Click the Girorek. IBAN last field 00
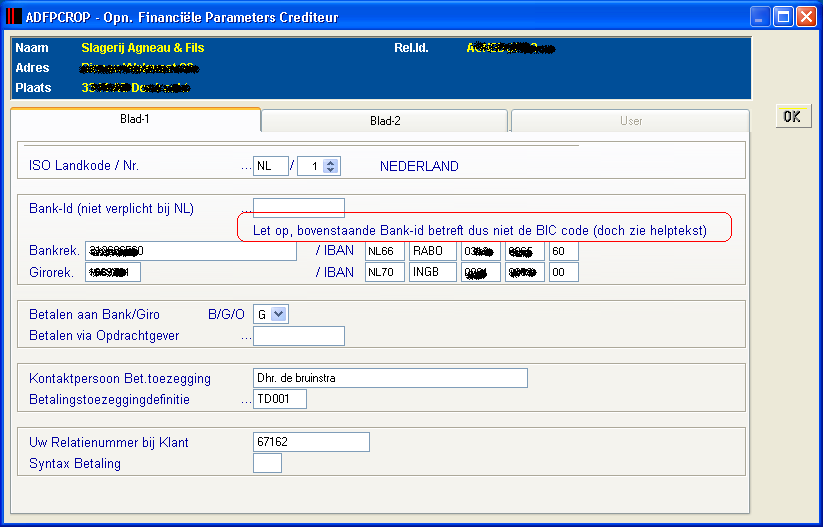The image size is (823, 527). (x=564, y=272)
